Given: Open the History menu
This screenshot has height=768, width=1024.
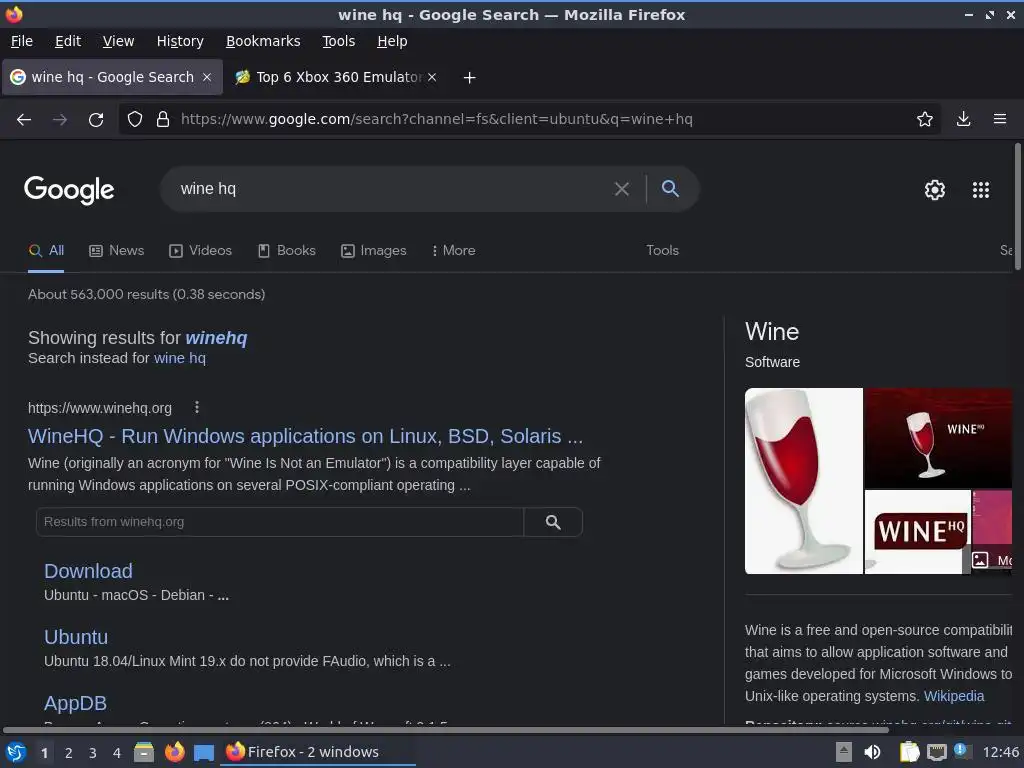Looking at the screenshot, I should pyautogui.click(x=180, y=41).
